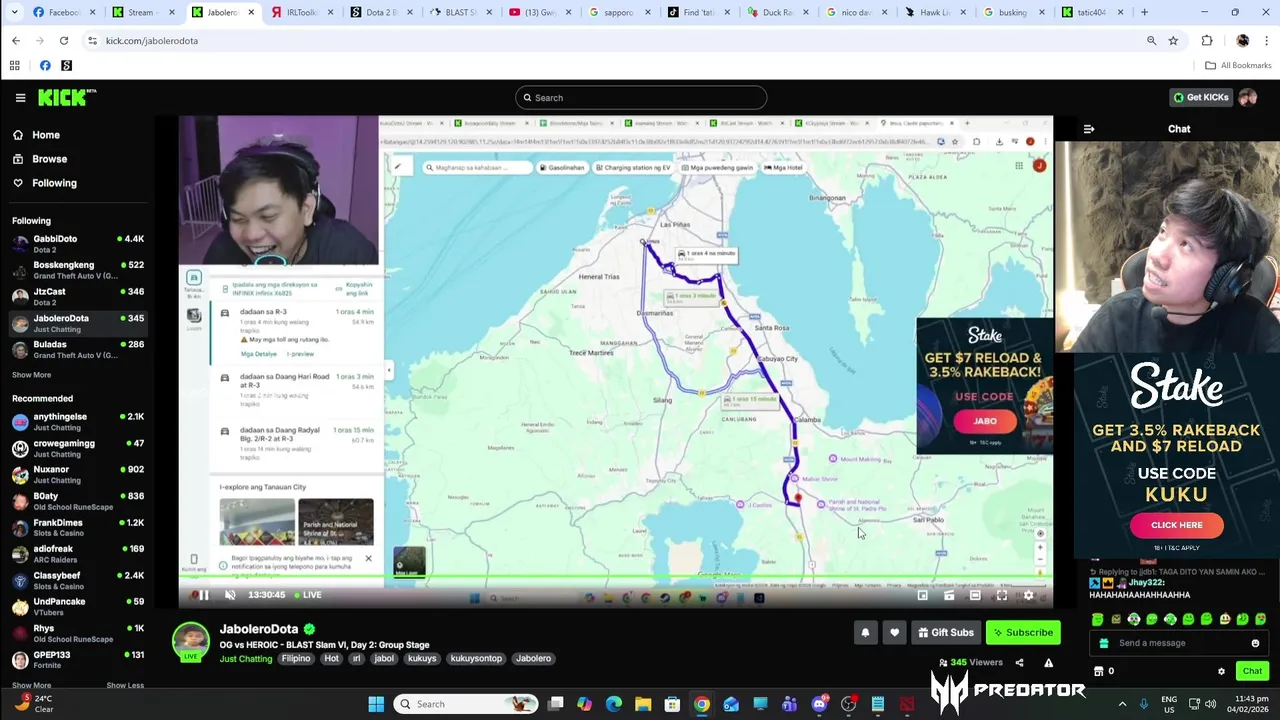The width and height of the screenshot is (1280, 720).
Task: Follow channel with the heart icon
Action: [894, 632]
